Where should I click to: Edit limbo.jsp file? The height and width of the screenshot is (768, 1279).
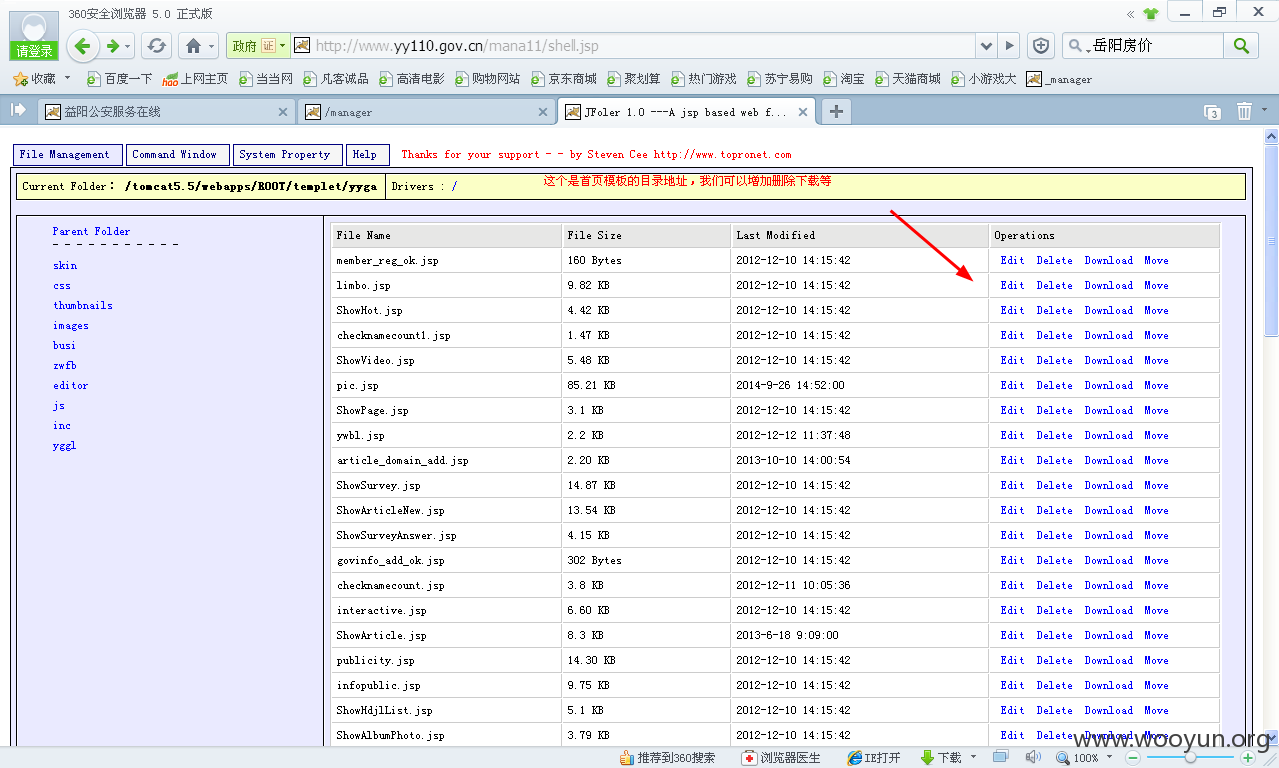(1012, 285)
